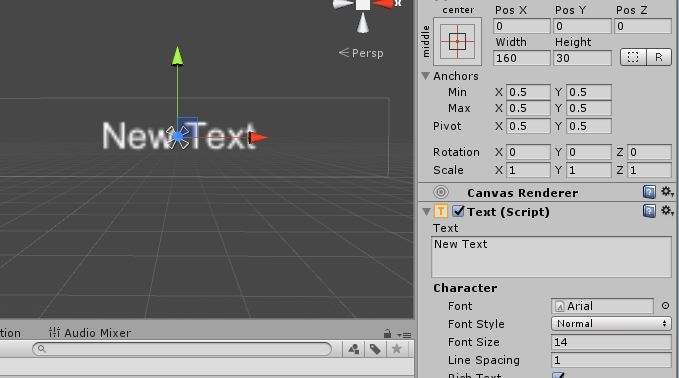Viewport: 679px width, 378px height.
Task: Collapse the Text (Script) component
Action: 427,212
